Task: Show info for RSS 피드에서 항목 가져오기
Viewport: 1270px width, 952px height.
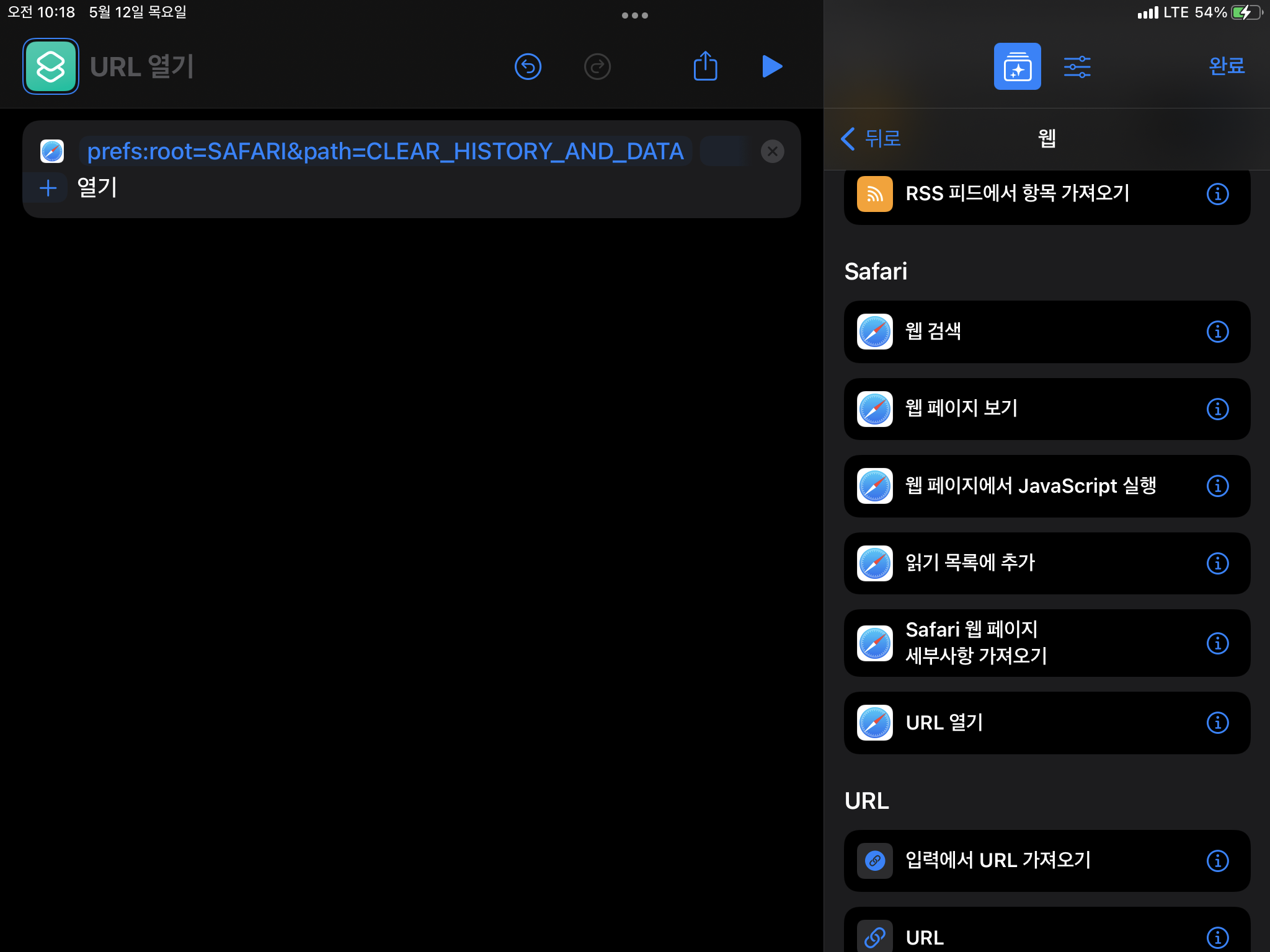Action: [x=1217, y=194]
